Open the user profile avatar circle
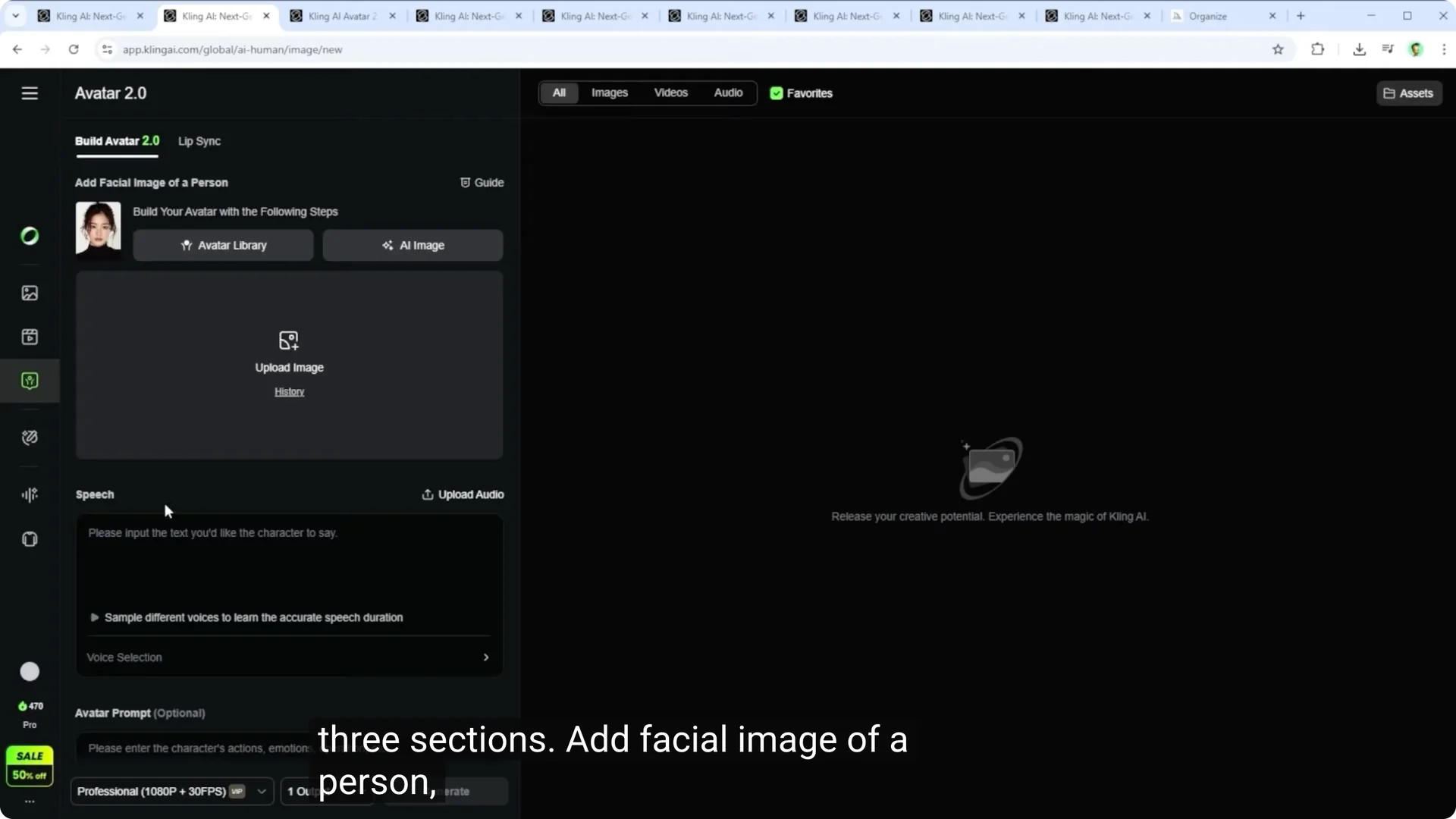Screen dimensions: 1456x819 [30, 672]
